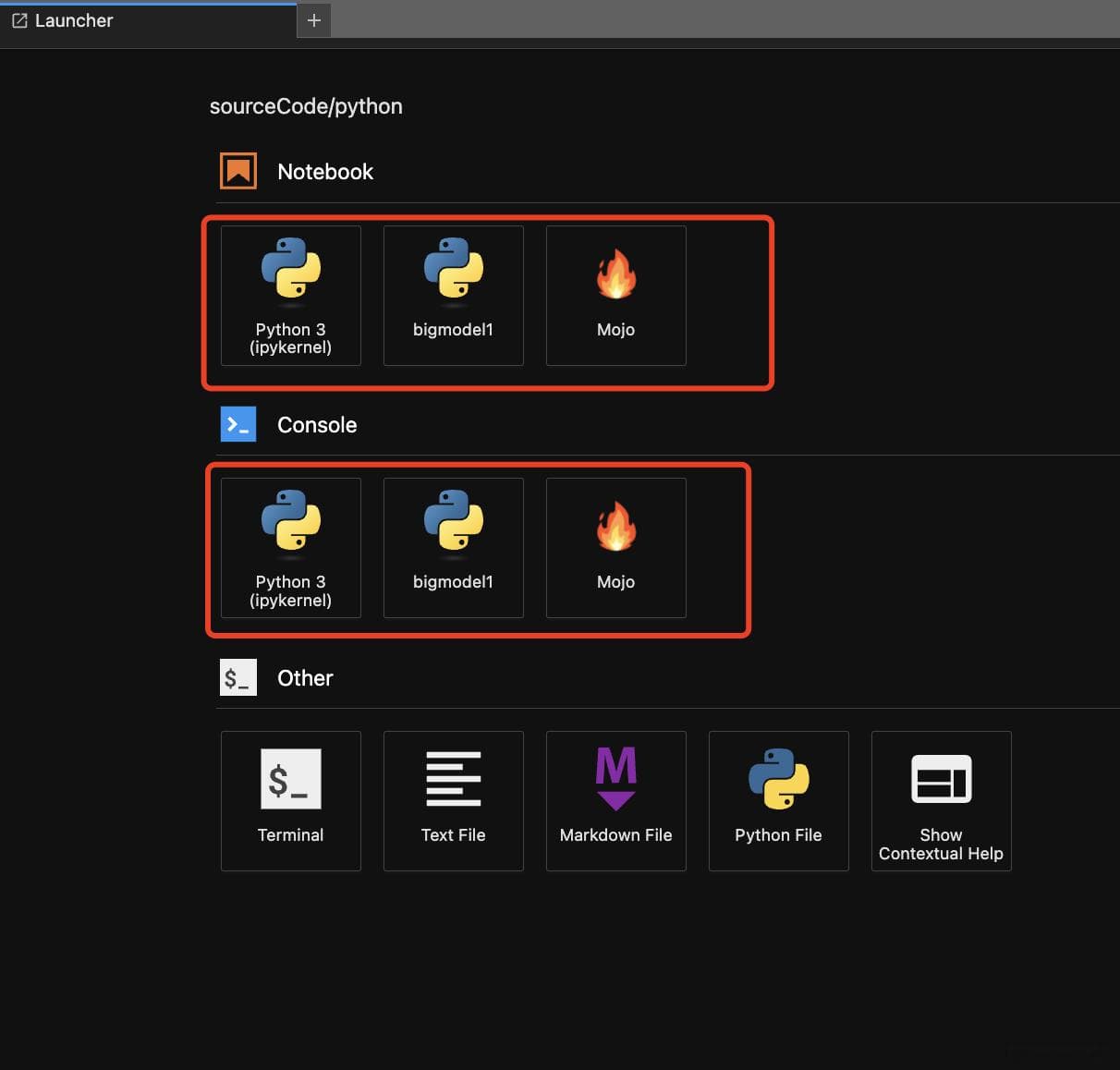Open a bigmodel1 console
The image size is (1120, 1070).
tap(454, 548)
